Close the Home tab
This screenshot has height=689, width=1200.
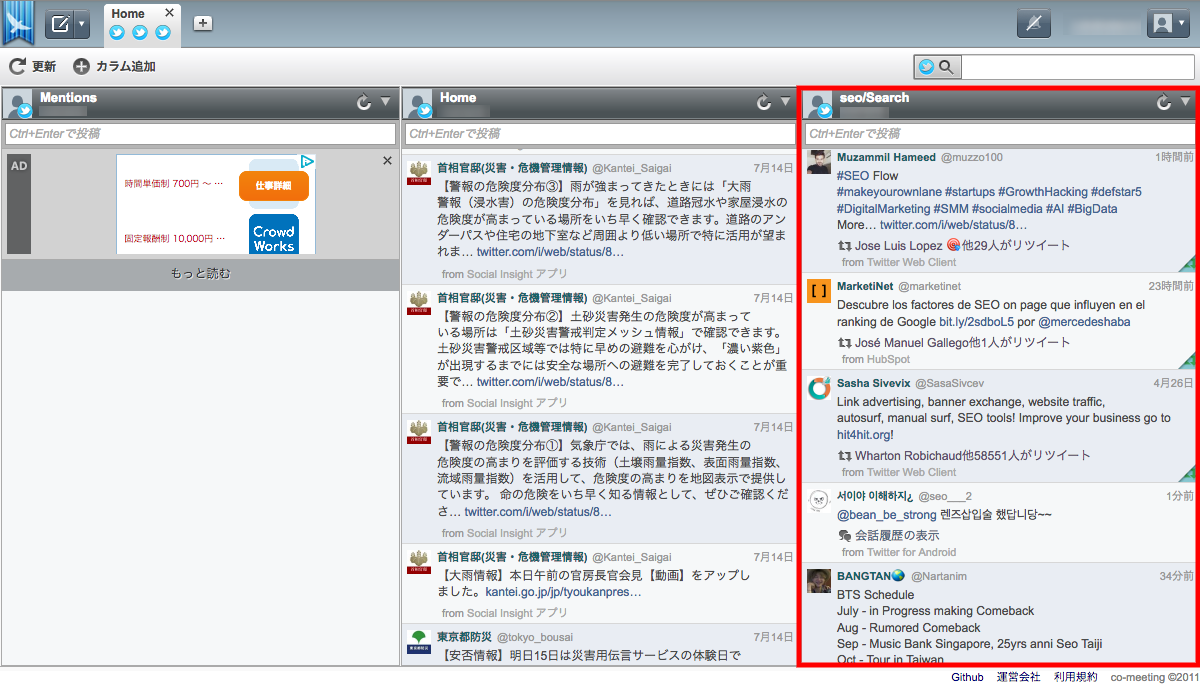pos(169,13)
